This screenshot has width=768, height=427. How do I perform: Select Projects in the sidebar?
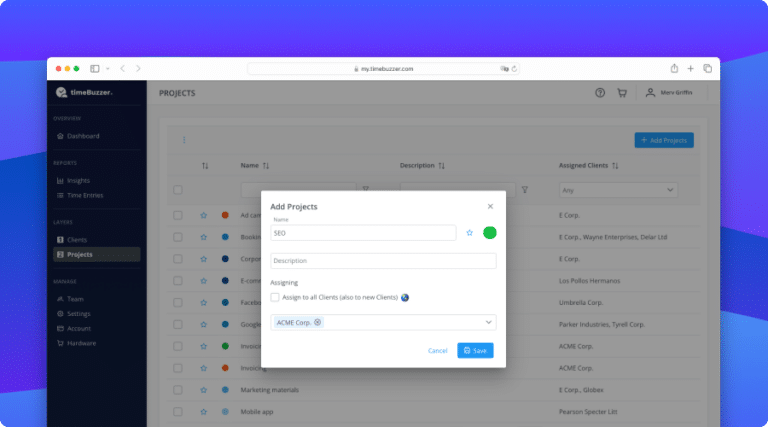[x=96, y=255]
